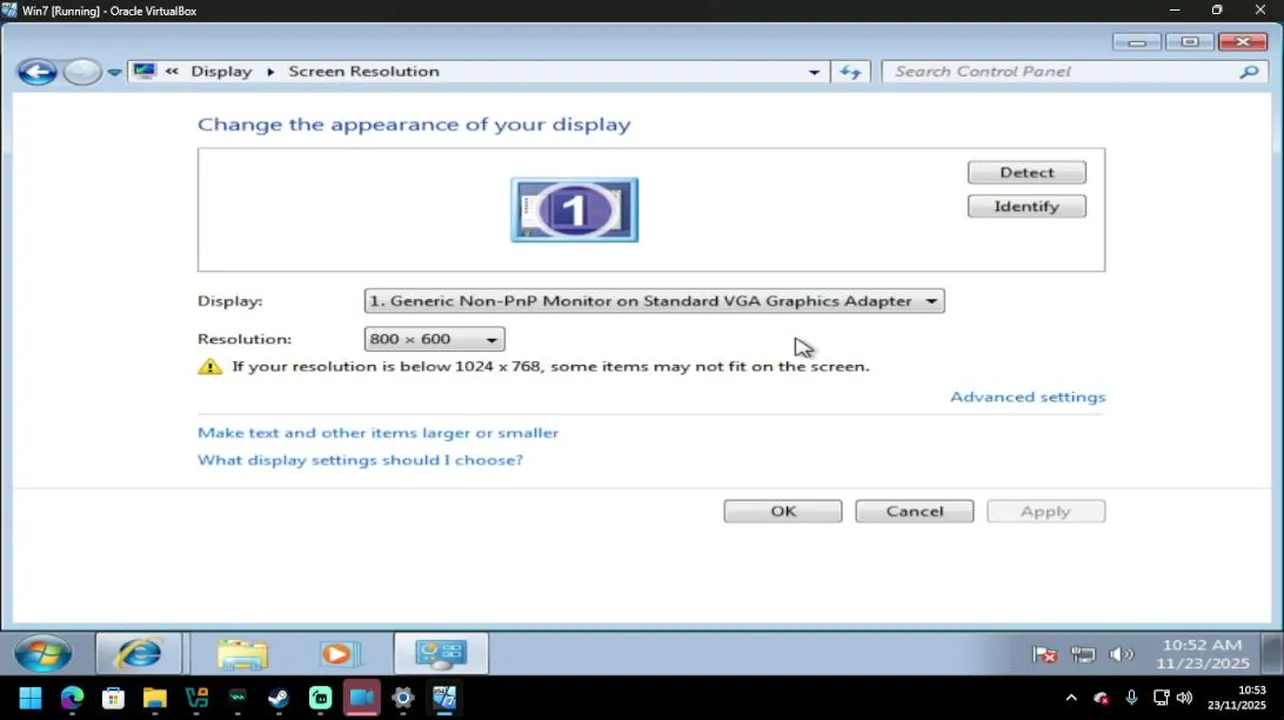Open What display settings should I choose link
Image resolution: width=1284 pixels, height=720 pixels.
[x=360, y=460]
